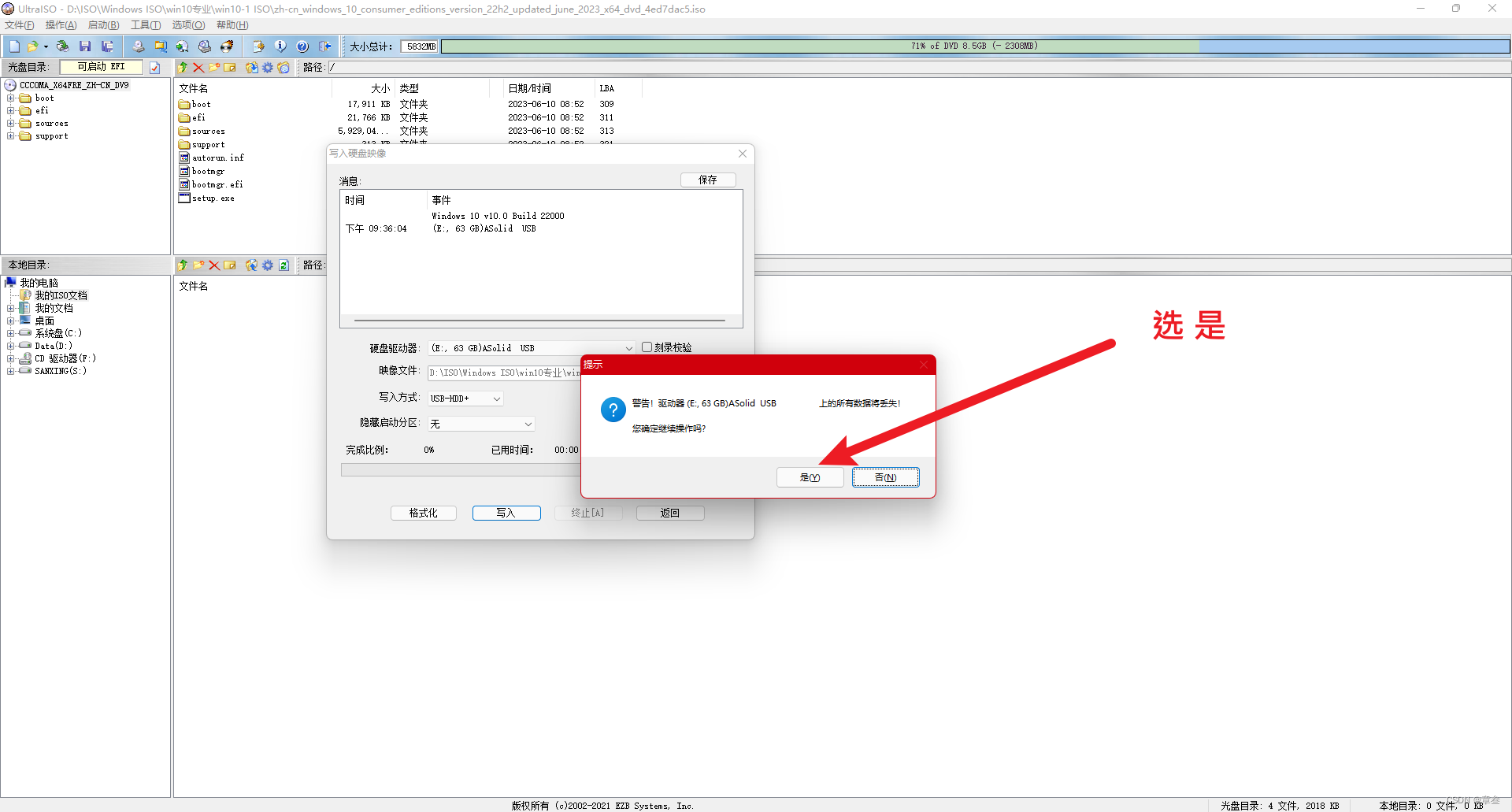Click the Add files icon in local toolbar
The height and width of the screenshot is (812, 1512).
click(x=252, y=265)
